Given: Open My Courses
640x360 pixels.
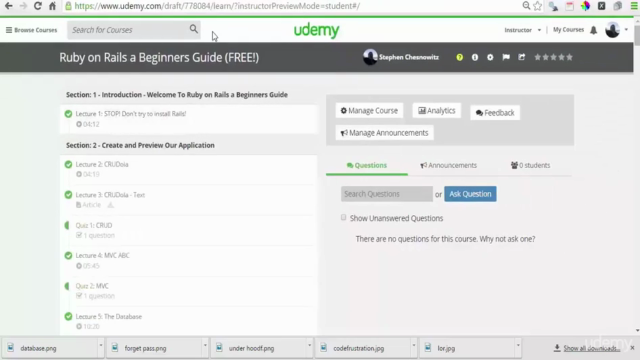Looking at the screenshot, I should (568, 30).
